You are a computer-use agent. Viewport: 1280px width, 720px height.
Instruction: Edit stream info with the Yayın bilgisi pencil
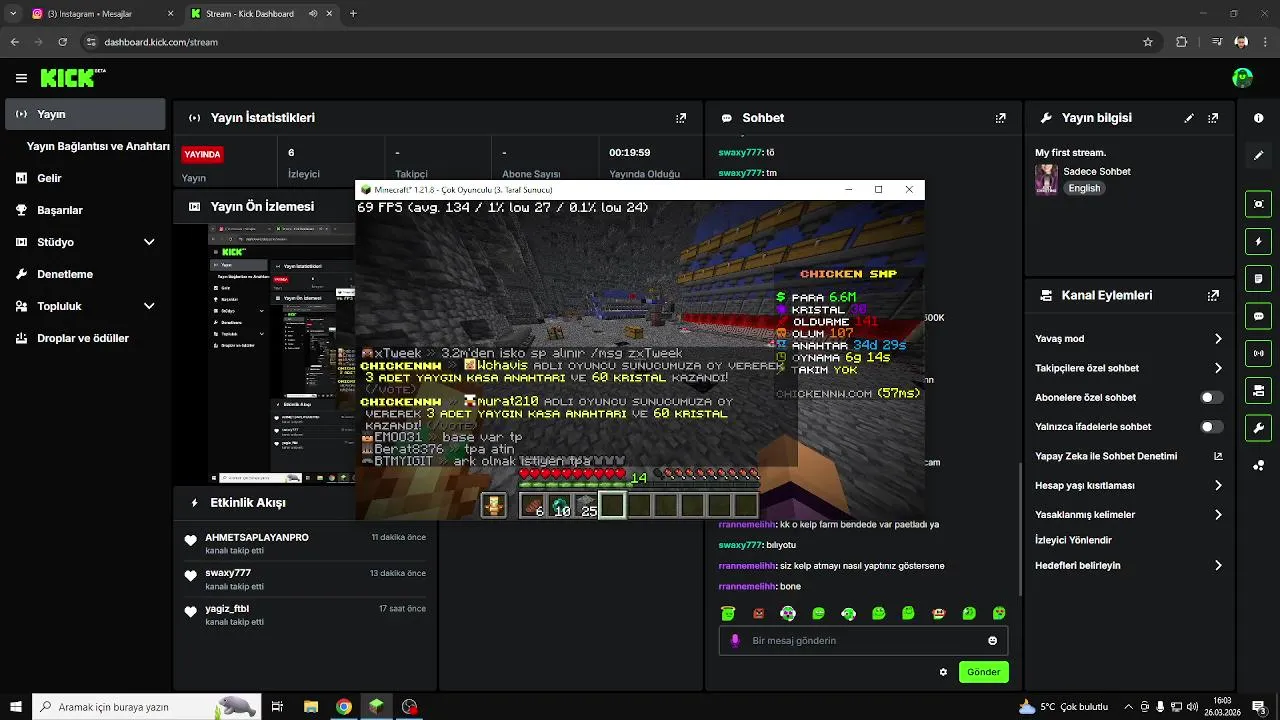point(1189,118)
